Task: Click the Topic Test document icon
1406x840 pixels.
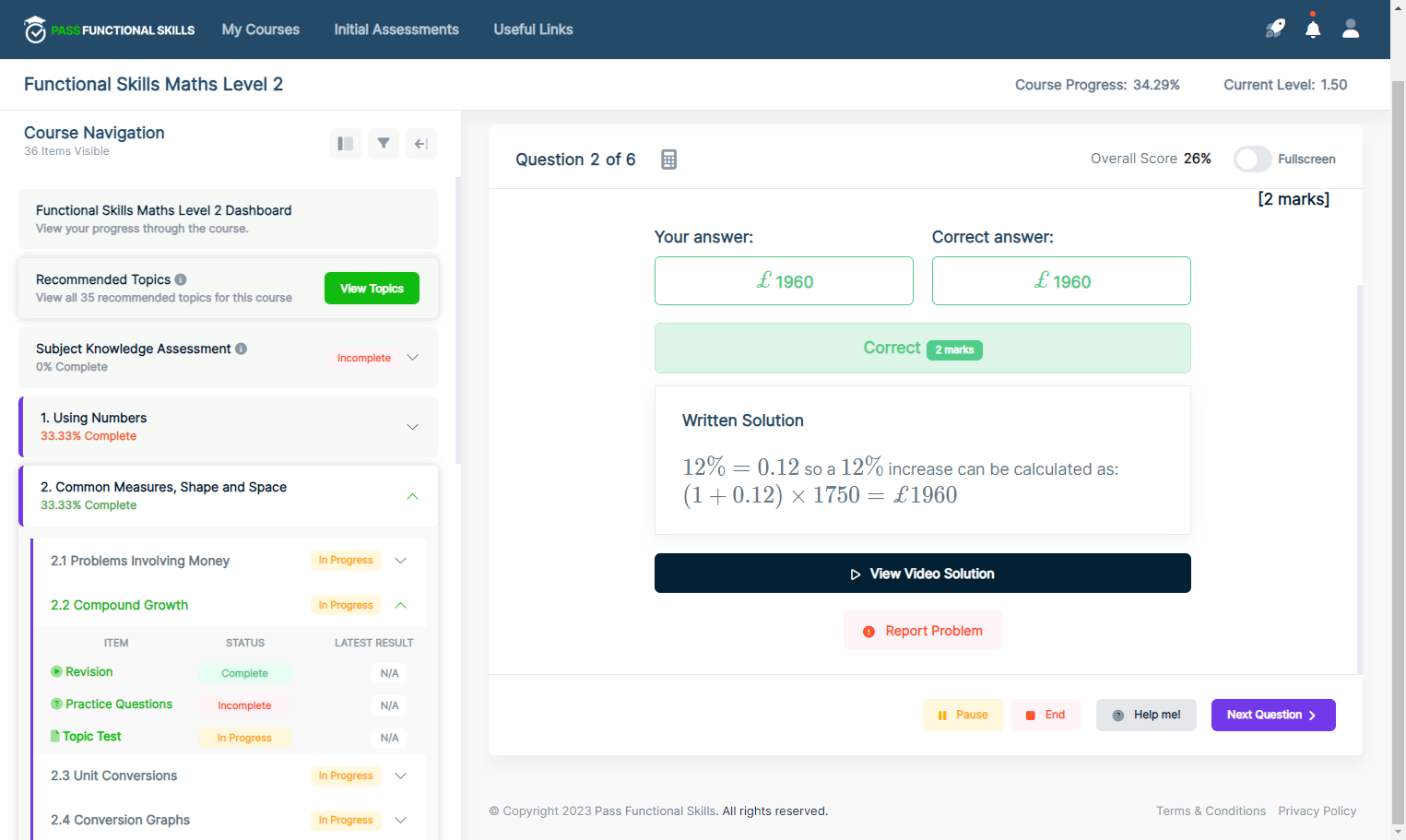Action: (x=55, y=737)
